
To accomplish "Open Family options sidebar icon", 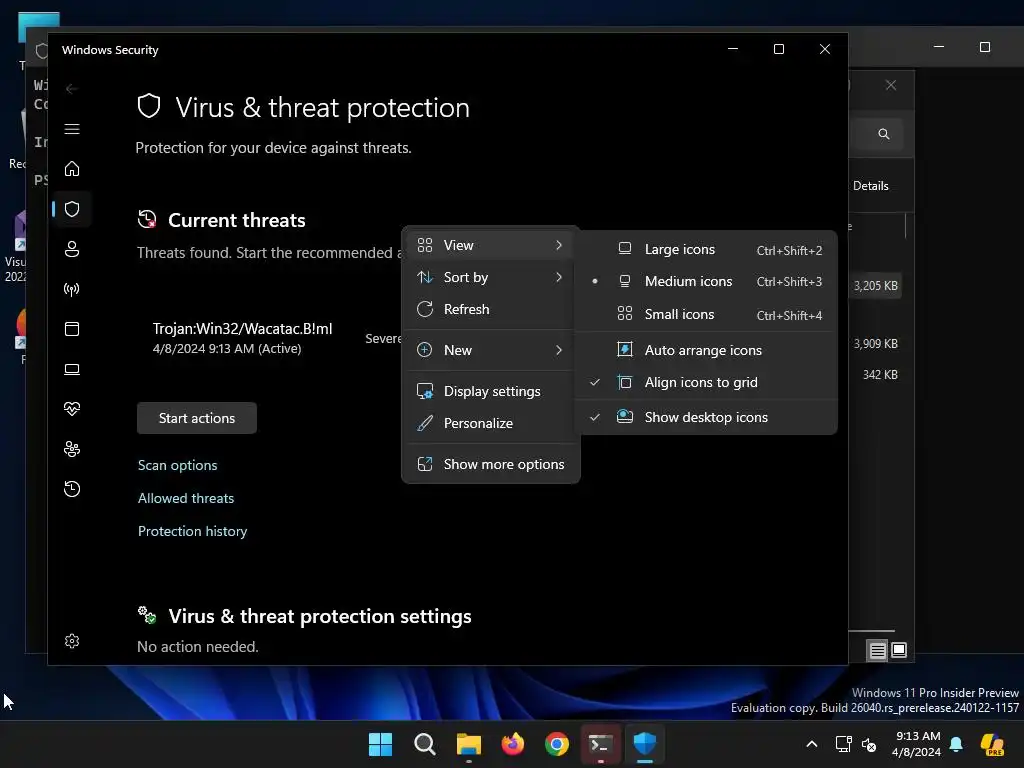I will pos(72,449).
